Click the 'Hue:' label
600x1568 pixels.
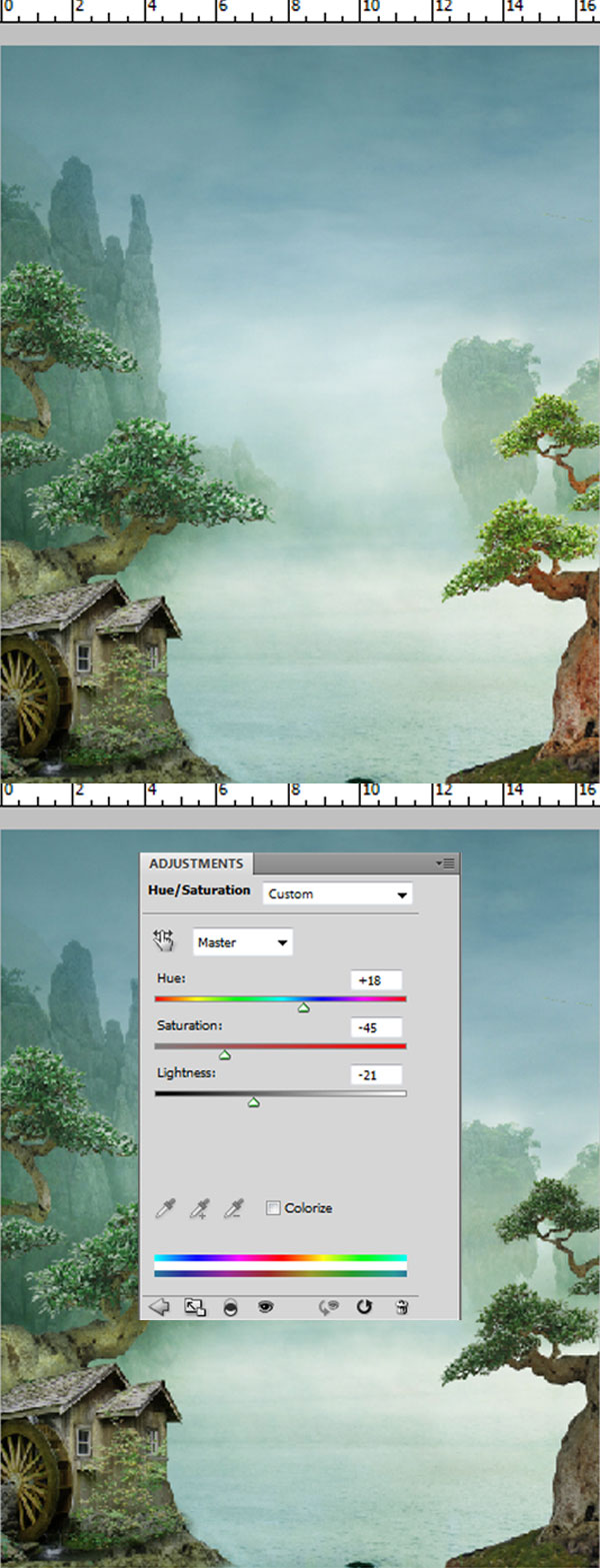click(x=171, y=978)
